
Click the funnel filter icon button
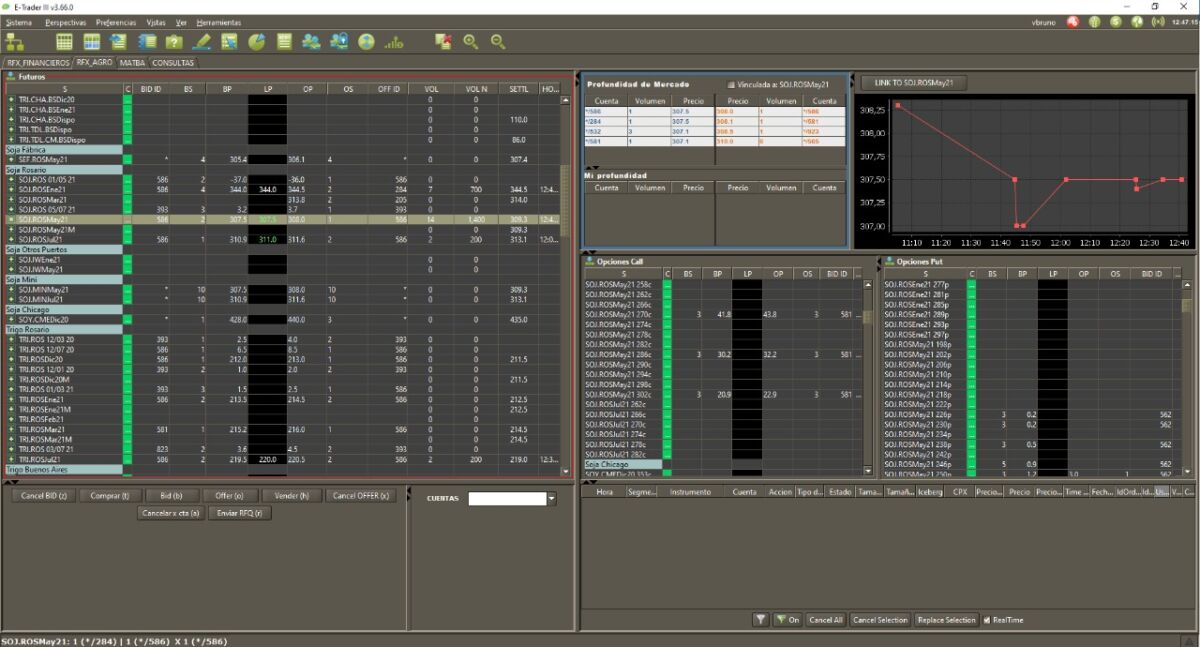[x=761, y=620]
